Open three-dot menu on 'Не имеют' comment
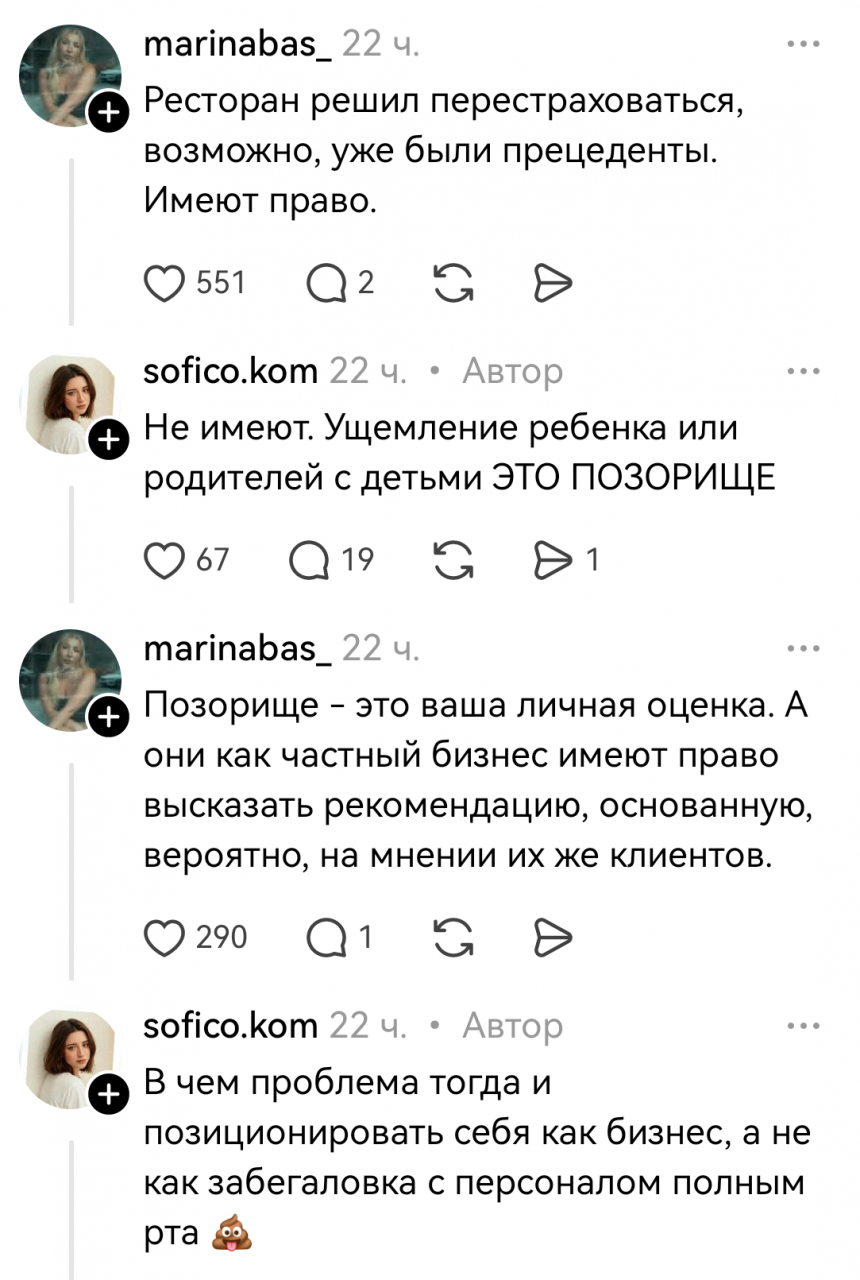 (x=803, y=372)
